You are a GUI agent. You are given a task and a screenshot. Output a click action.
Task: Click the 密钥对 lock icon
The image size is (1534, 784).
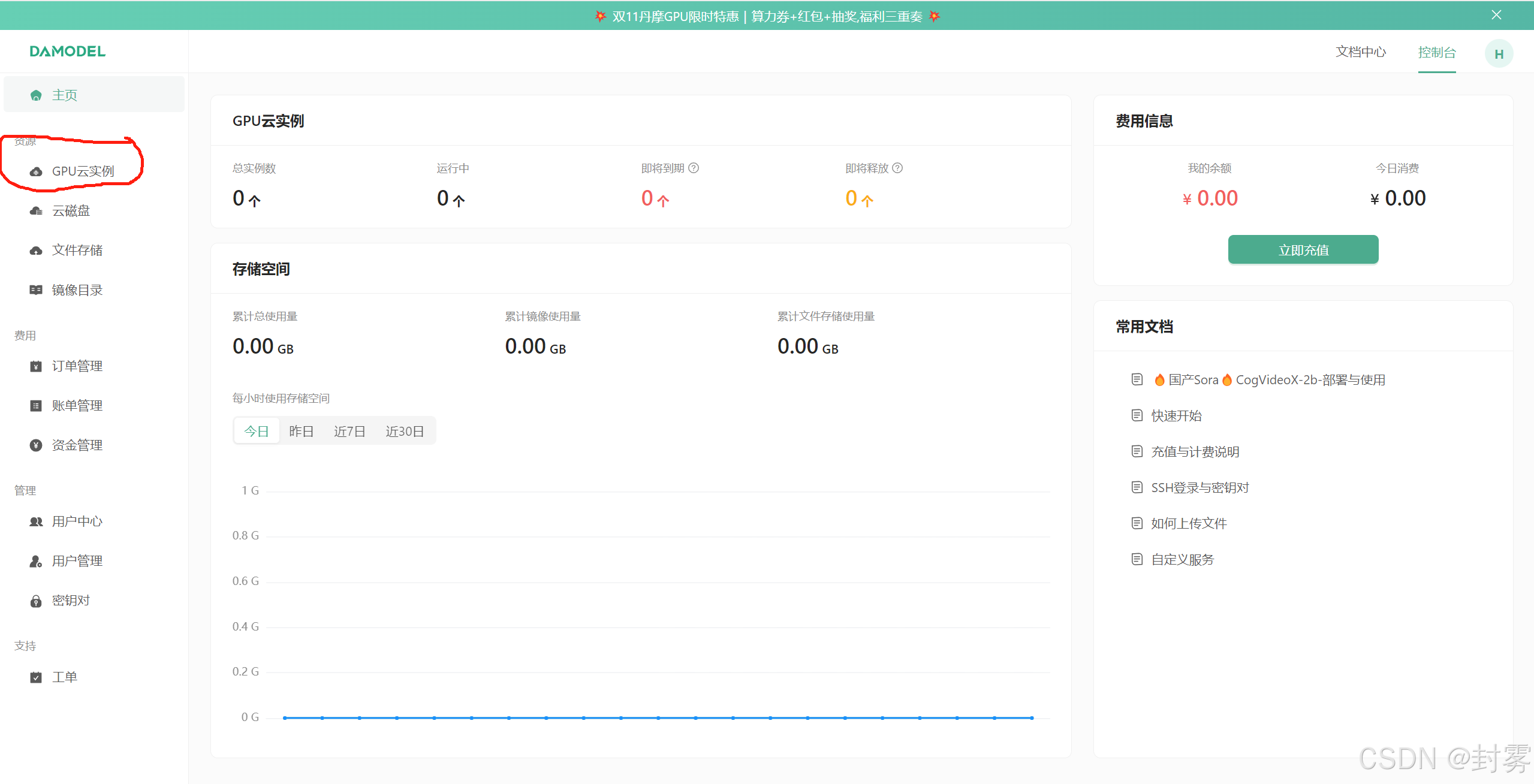[x=36, y=601]
